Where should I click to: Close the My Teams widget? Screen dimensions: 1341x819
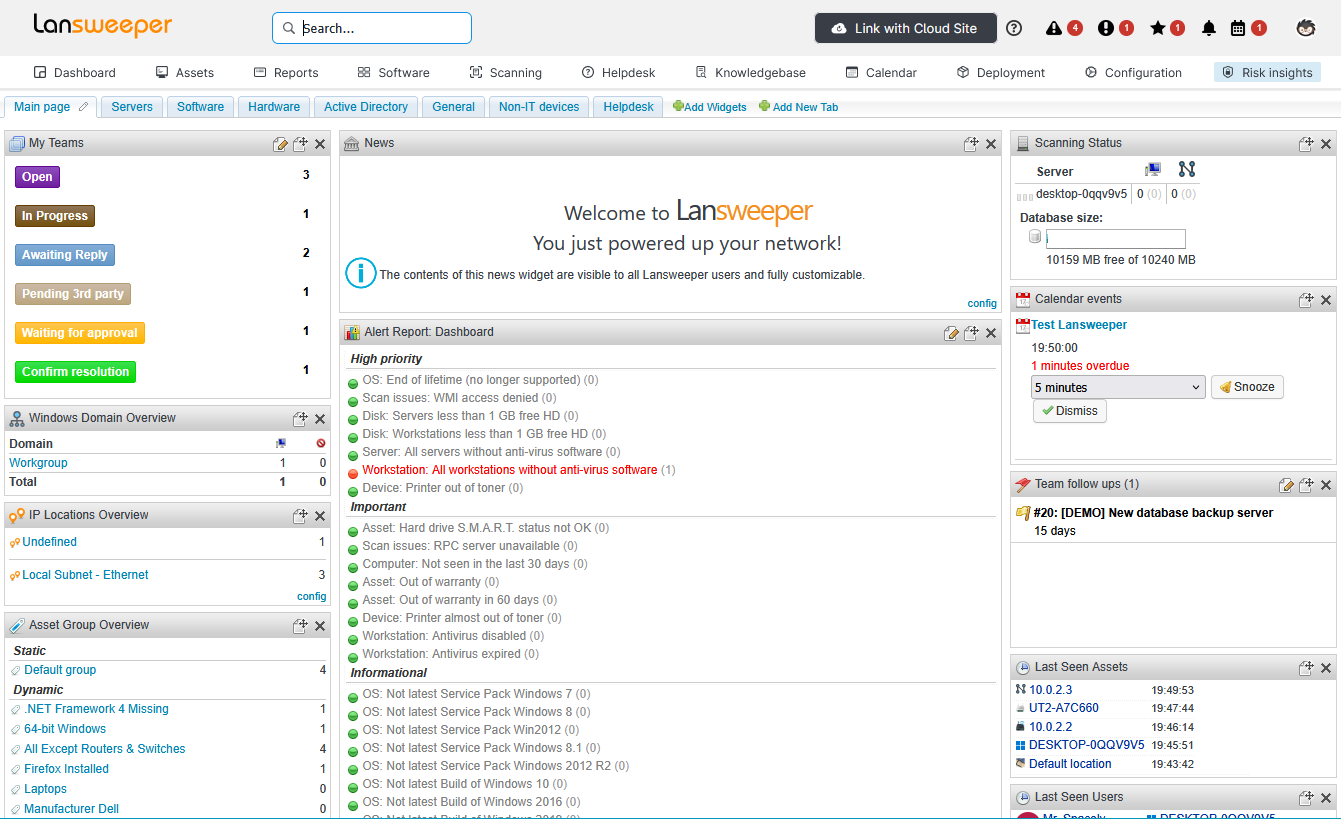[320, 144]
